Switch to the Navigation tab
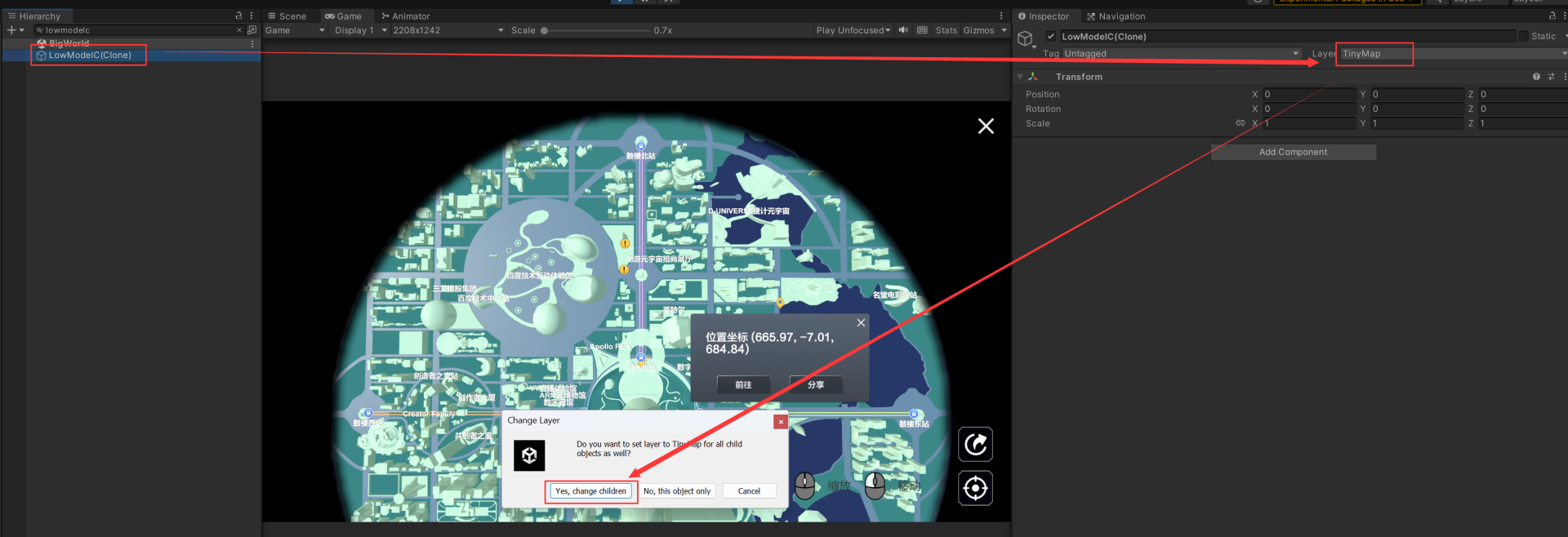The height and width of the screenshot is (537, 1568). click(1116, 16)
